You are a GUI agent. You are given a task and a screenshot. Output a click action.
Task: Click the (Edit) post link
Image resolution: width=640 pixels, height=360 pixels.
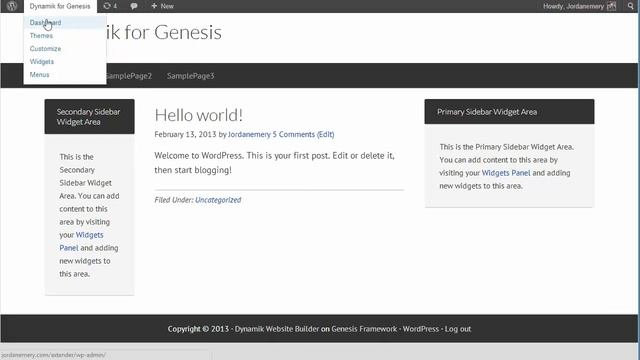tap(325, 134)
